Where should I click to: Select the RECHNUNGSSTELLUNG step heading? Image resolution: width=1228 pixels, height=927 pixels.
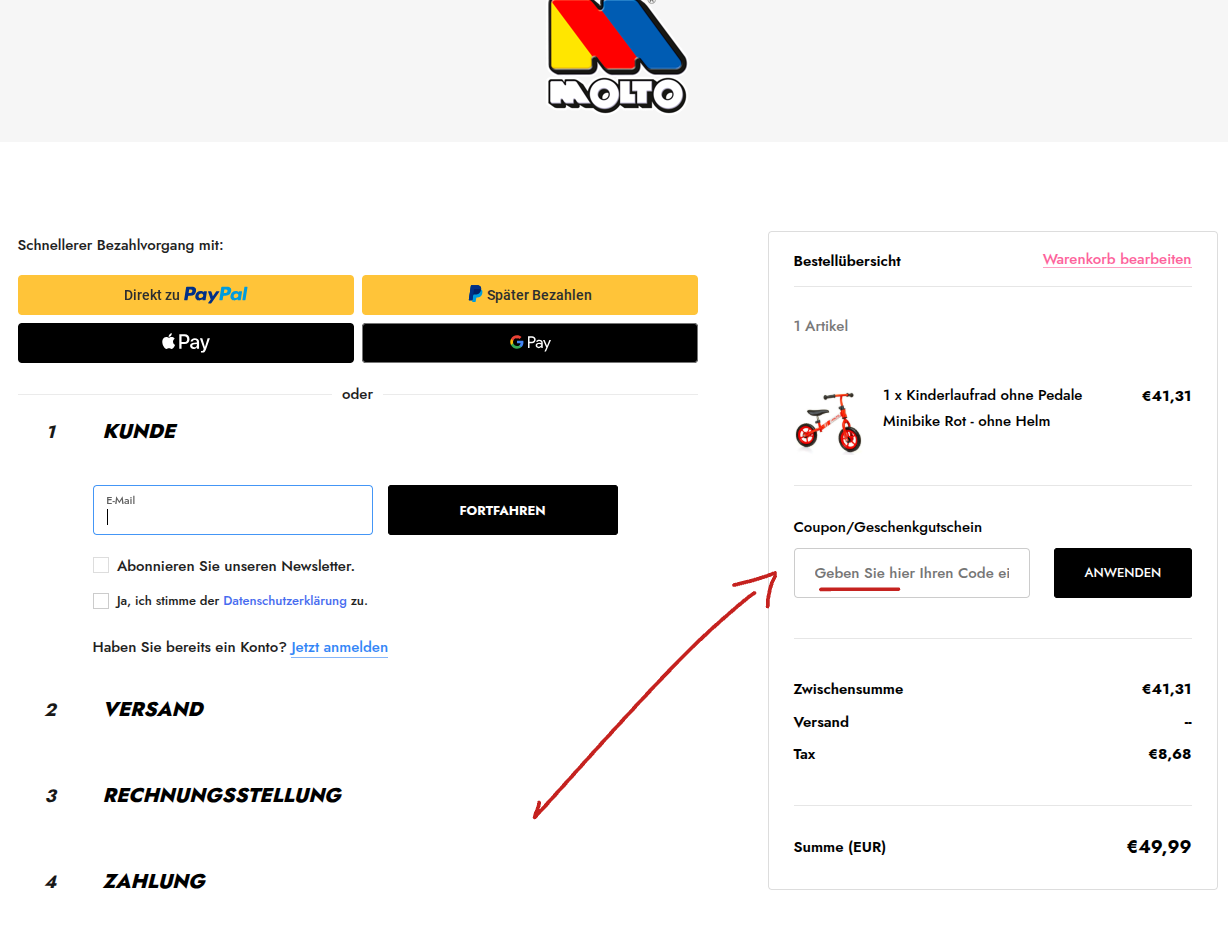tap(223, 795)
